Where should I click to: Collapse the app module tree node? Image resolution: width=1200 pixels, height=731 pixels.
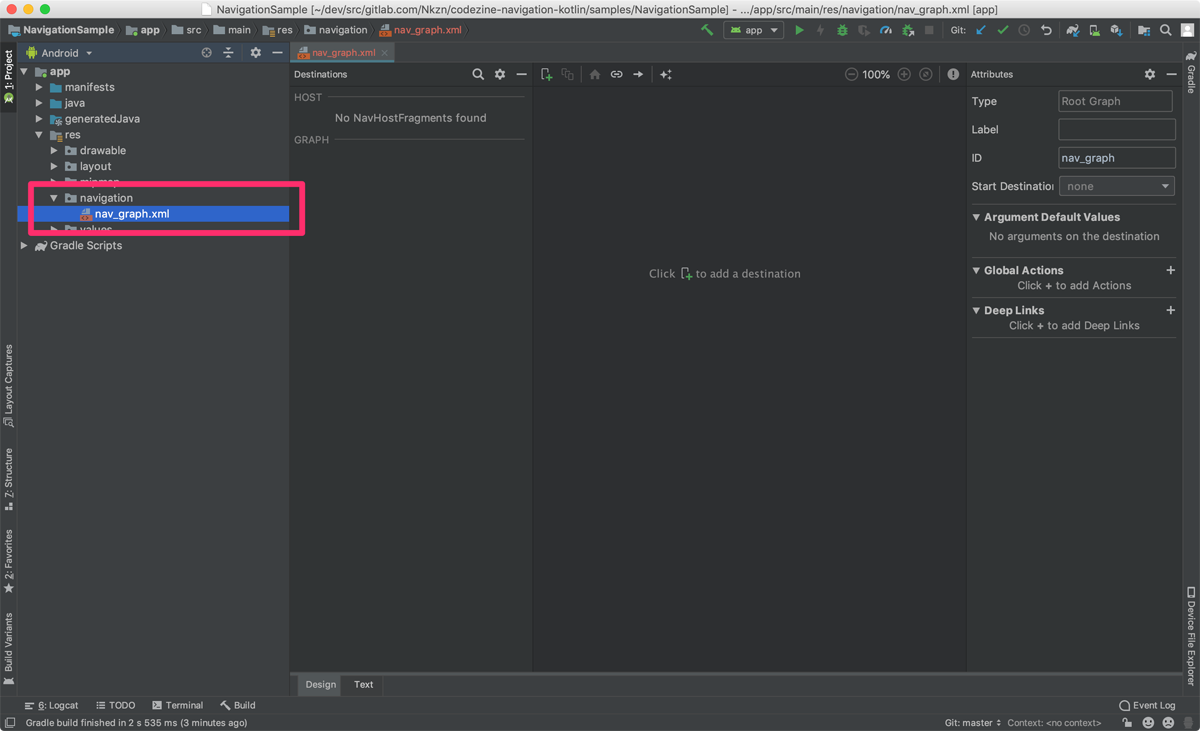[24, 72]
